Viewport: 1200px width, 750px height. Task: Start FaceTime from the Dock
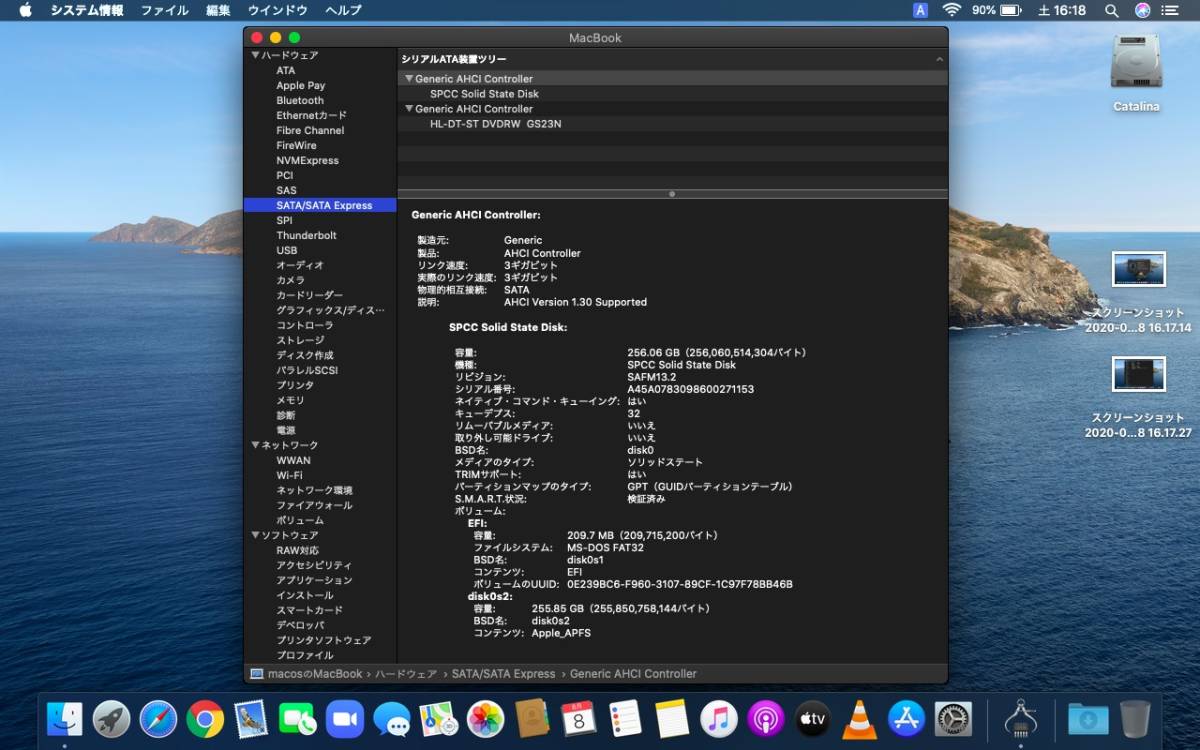[298, 718]
